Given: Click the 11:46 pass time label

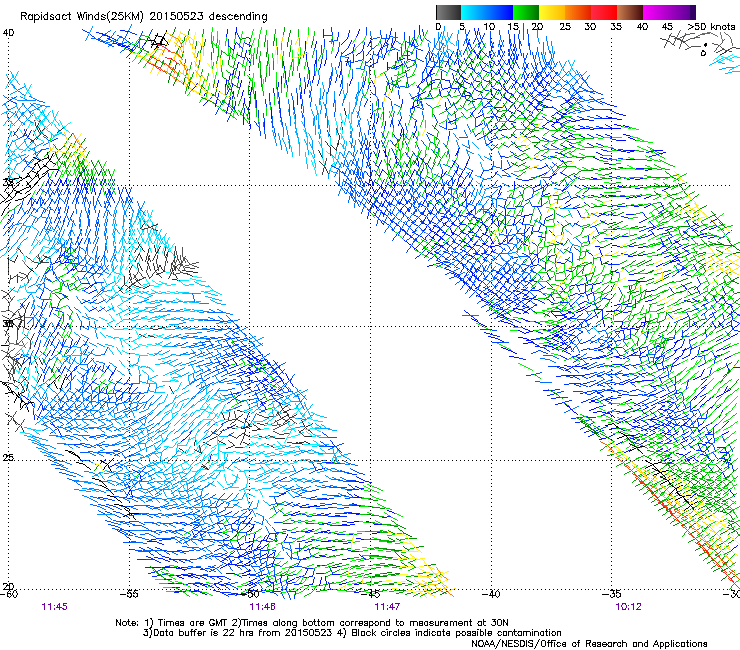Looking at the screenshot, I should click(x=262, y=607).
